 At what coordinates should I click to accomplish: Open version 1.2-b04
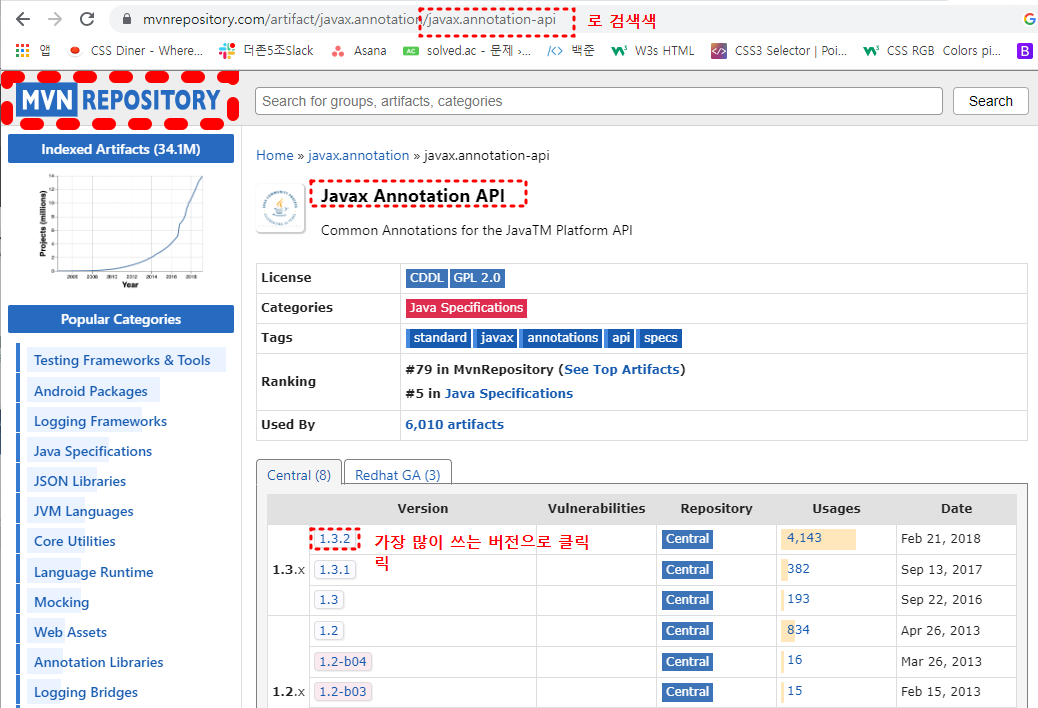coord(343,661)
